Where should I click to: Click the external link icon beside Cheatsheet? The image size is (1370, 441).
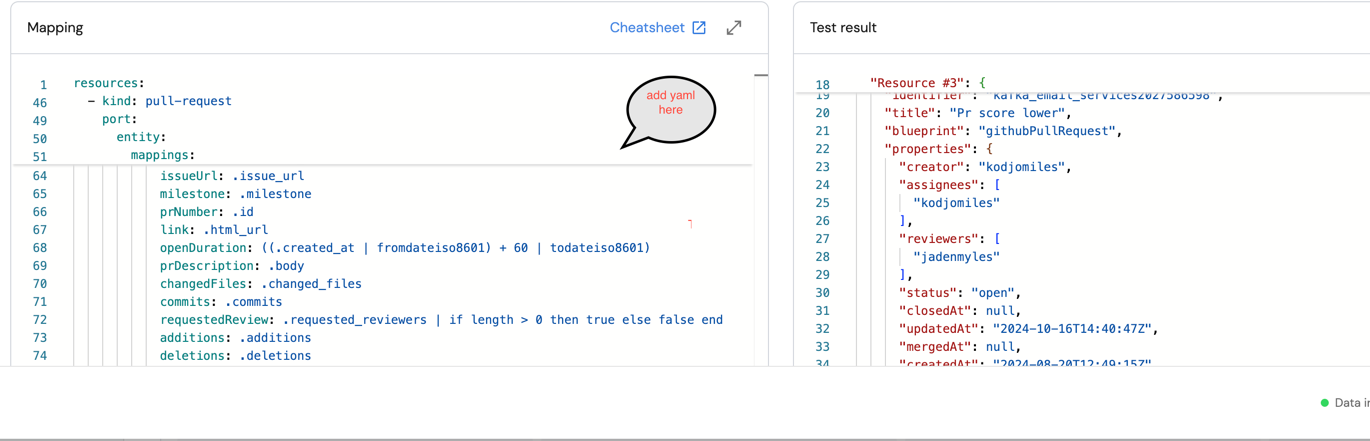click(699, 28)
